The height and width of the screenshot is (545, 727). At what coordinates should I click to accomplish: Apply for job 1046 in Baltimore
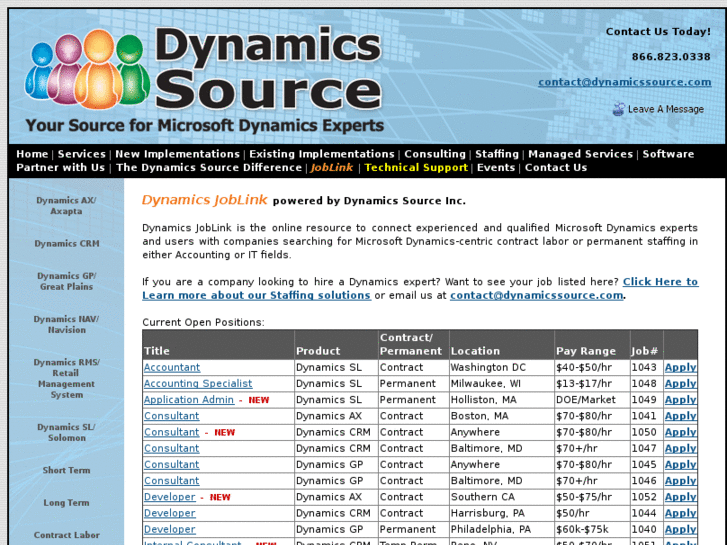click(x=680, y=481)
